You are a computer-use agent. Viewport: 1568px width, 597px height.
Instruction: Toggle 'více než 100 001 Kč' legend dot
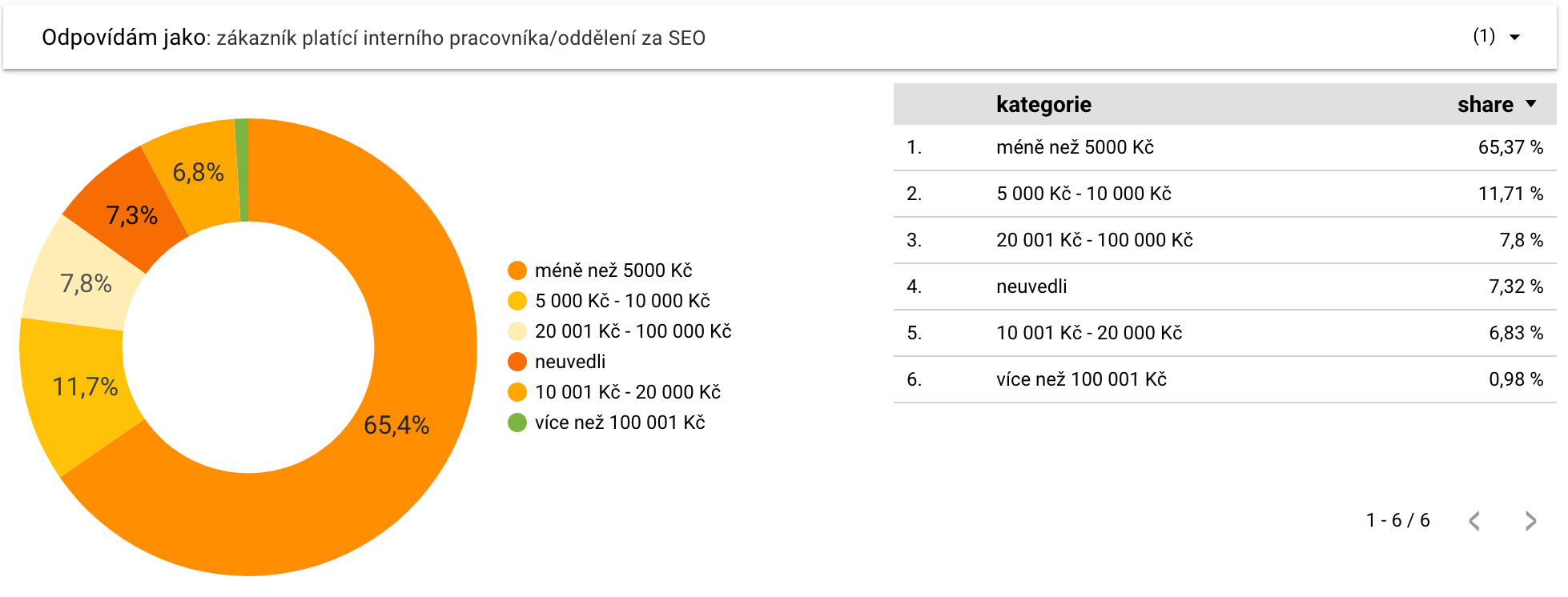[517, 423]
